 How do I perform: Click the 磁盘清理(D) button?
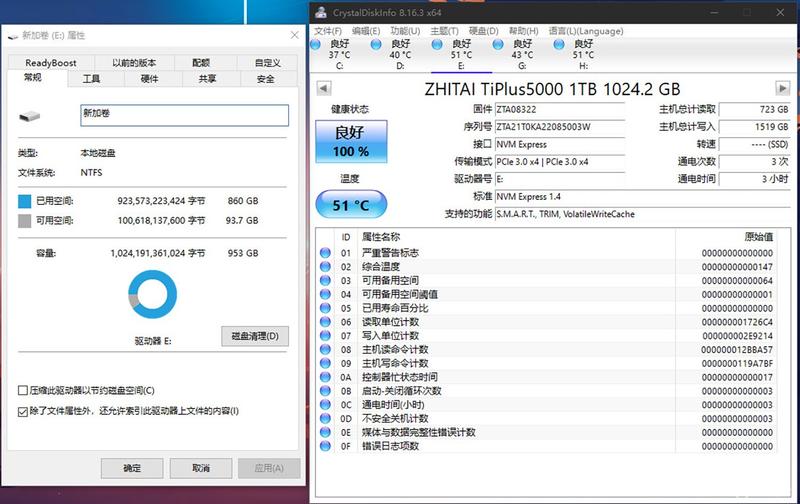point(255,336)
